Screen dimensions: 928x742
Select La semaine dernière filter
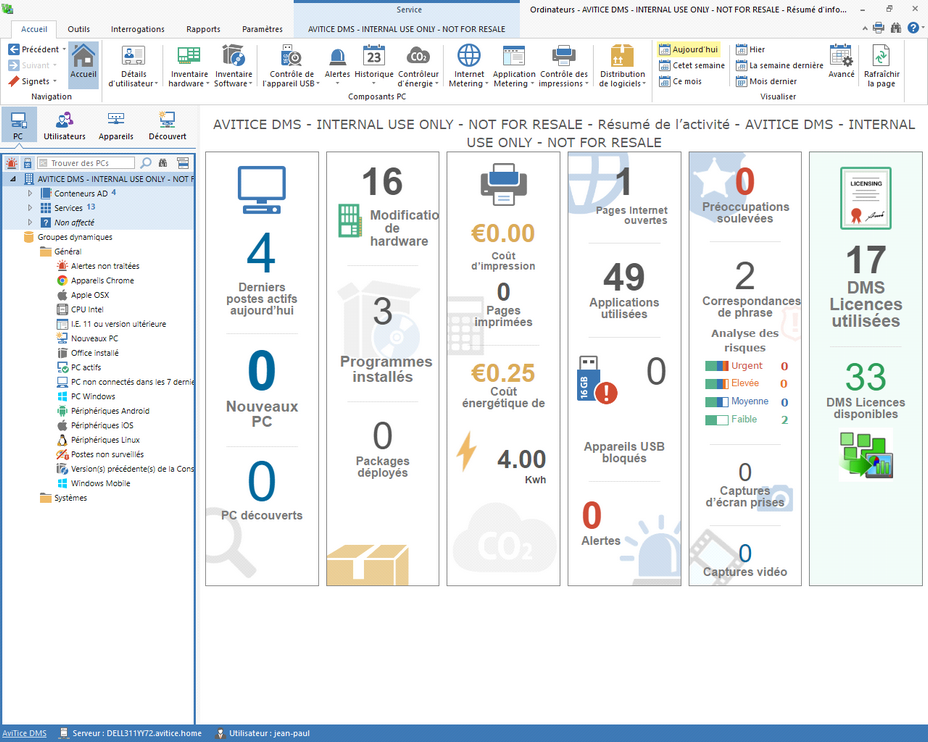[779, 66]
